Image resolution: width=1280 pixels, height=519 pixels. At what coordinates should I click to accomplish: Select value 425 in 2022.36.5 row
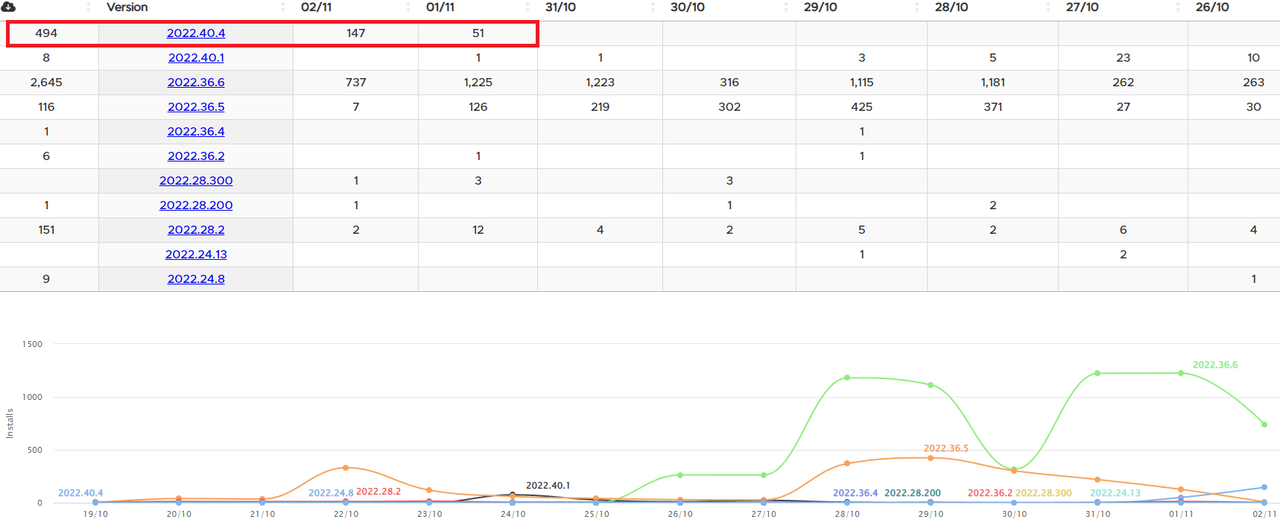861,107
